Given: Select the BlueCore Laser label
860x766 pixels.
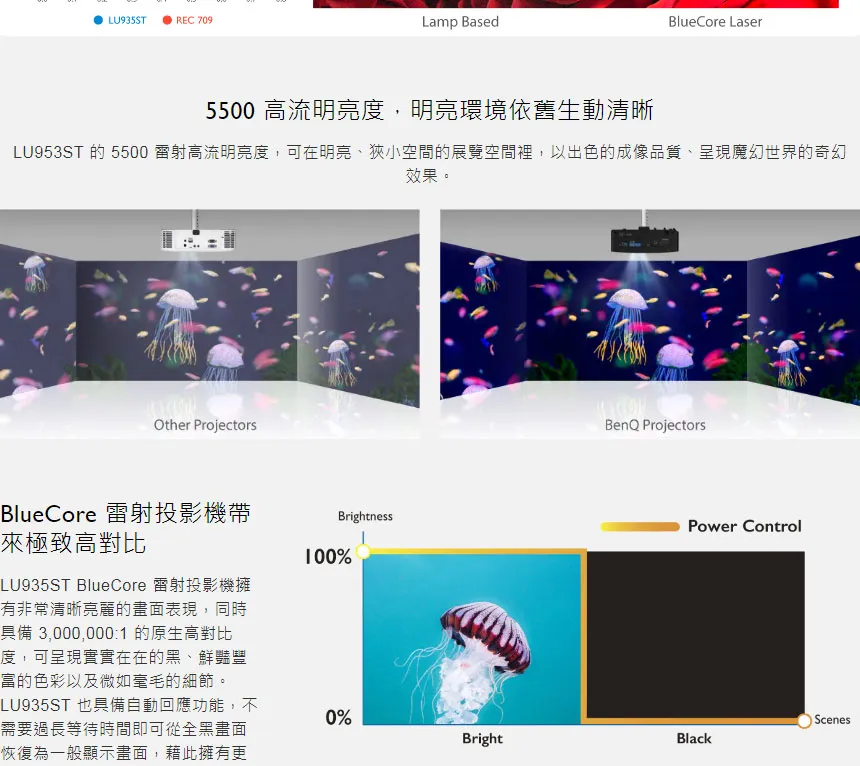Looking at the screenshot, I should 715,21.
